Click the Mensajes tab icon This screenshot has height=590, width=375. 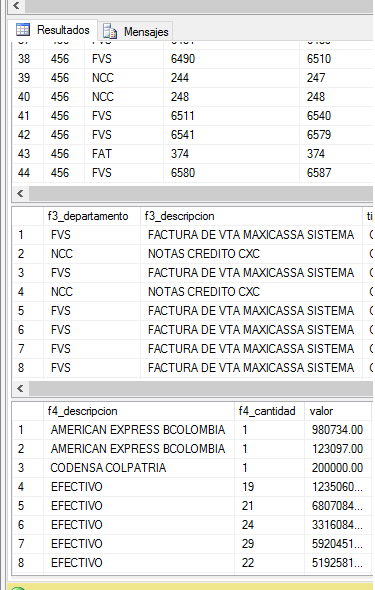(x=110, y=32)
